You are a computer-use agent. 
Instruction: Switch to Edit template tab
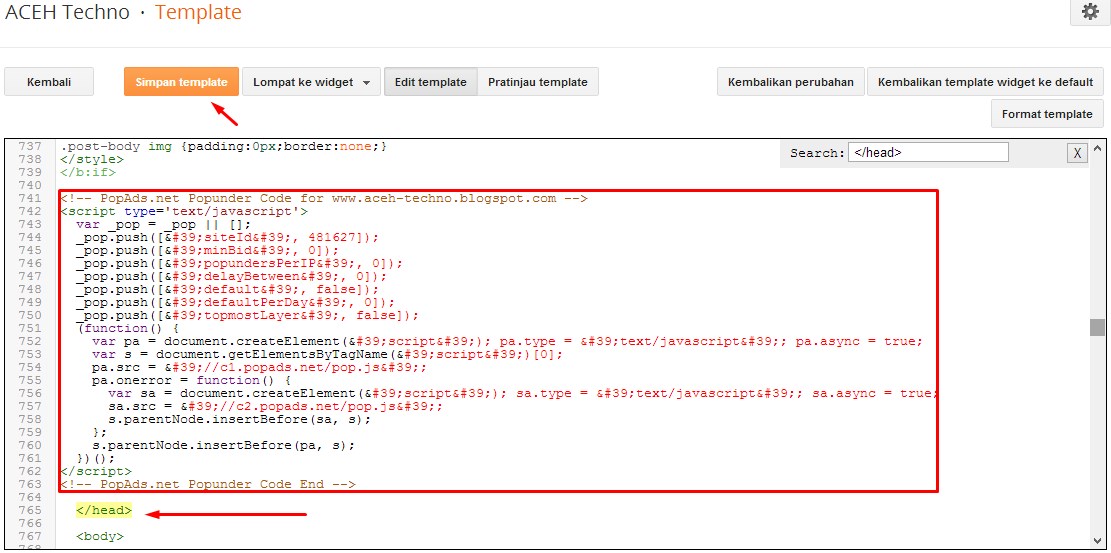(x=431, y=82)
